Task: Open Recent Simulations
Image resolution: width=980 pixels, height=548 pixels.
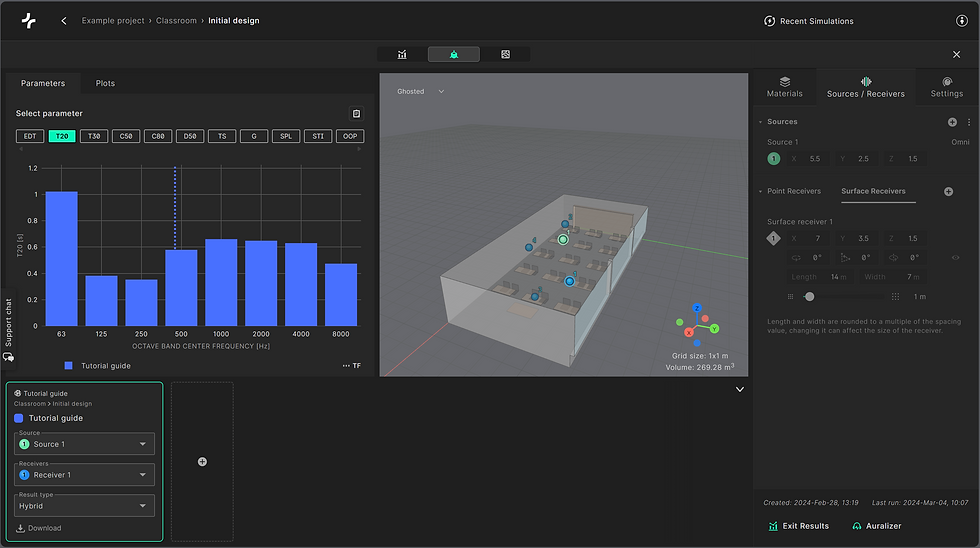Action: tap(809, 21)
